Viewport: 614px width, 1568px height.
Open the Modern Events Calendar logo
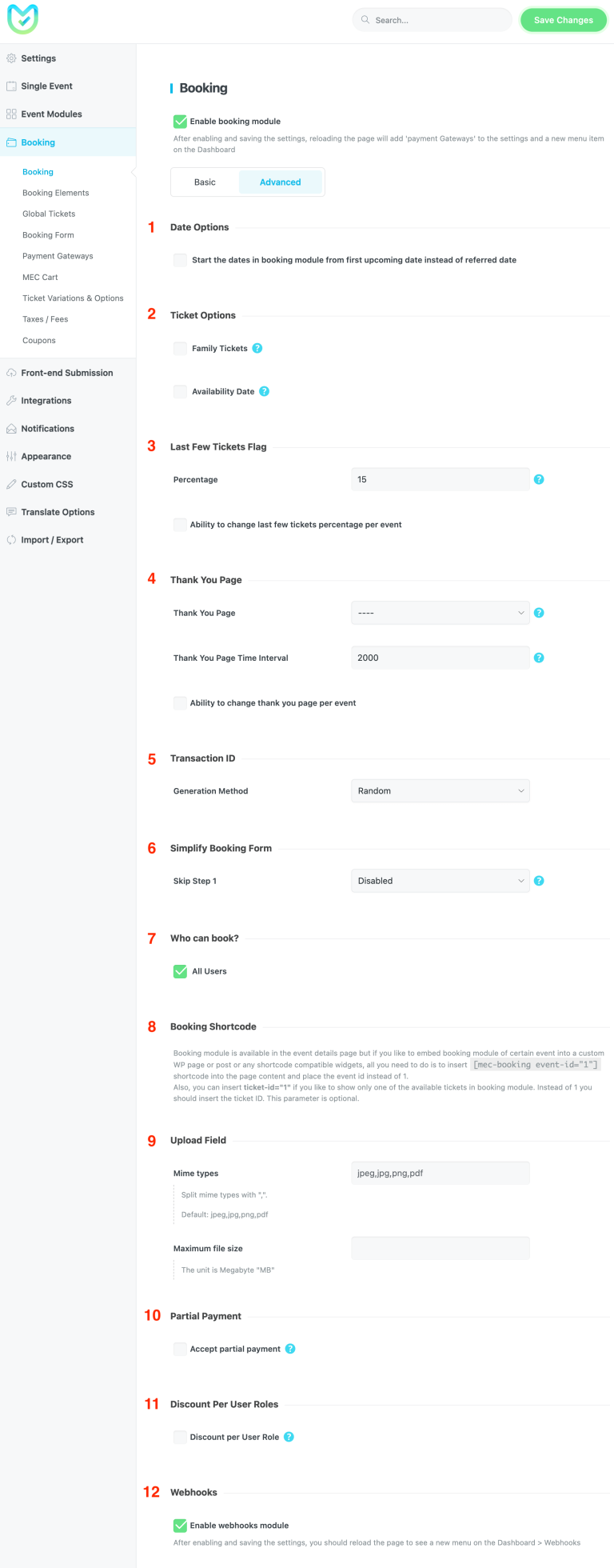point(22,18)
